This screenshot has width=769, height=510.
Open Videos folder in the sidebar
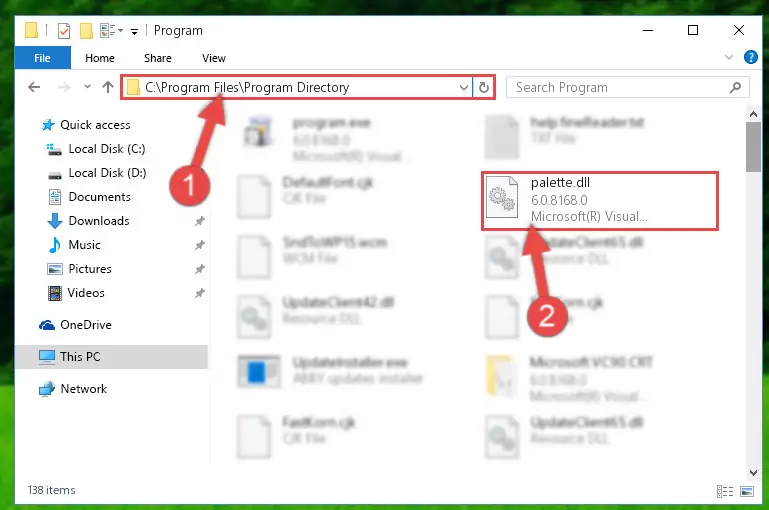tap(86, 293)
